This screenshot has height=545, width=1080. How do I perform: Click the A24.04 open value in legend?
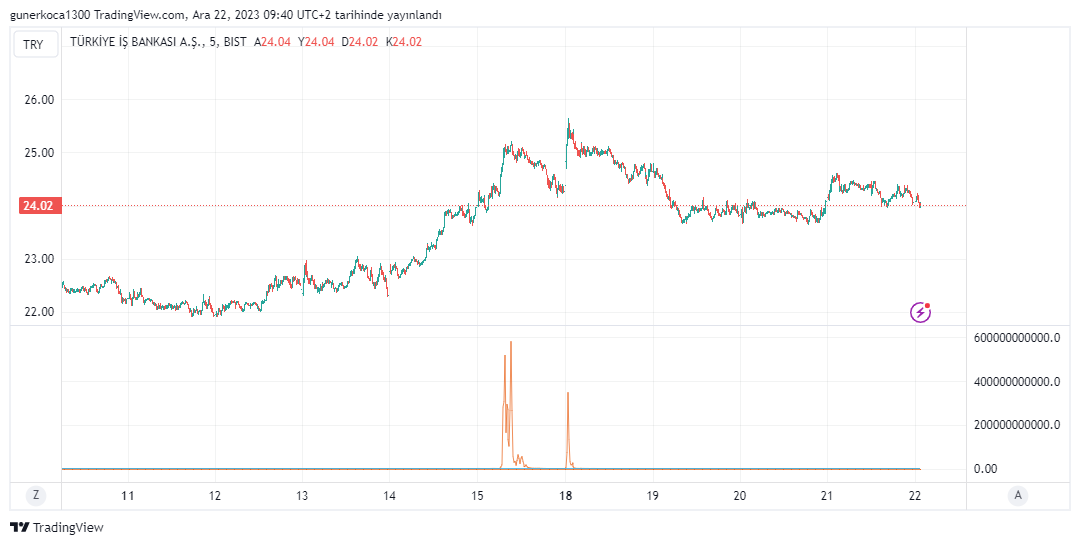pyautogui.click(x=273, y=42)
